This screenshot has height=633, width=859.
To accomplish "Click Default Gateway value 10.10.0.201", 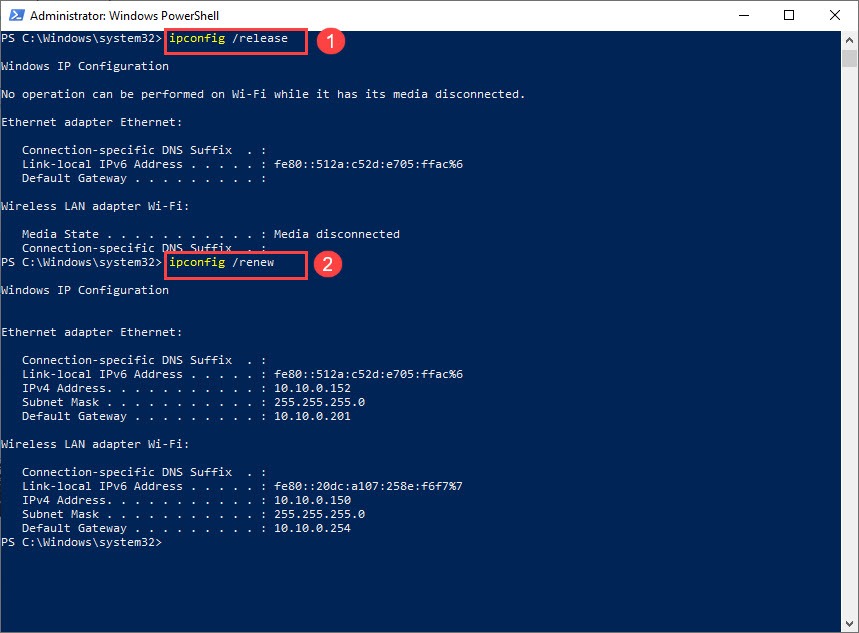I will pos(312,416).
